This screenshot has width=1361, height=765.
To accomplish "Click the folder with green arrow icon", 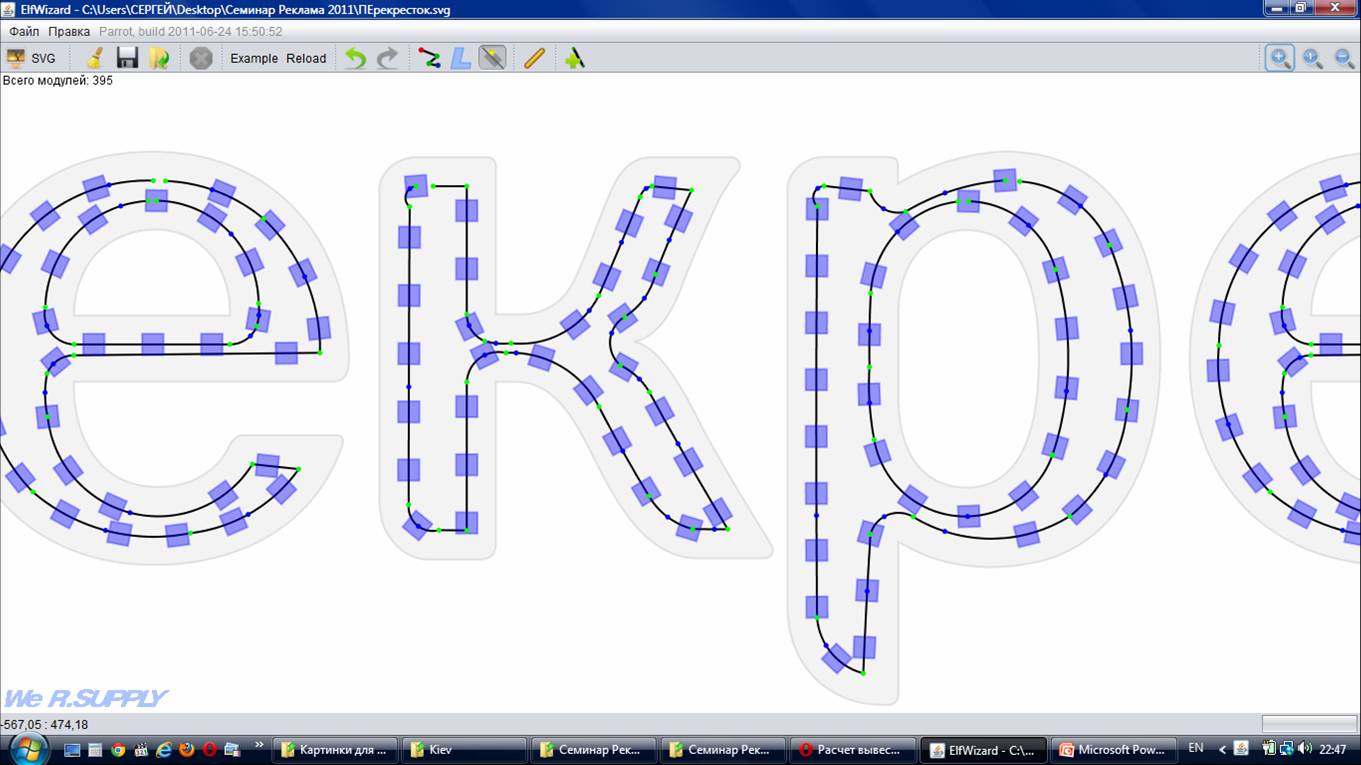I will pyautogui.click(x=159, y=58).
